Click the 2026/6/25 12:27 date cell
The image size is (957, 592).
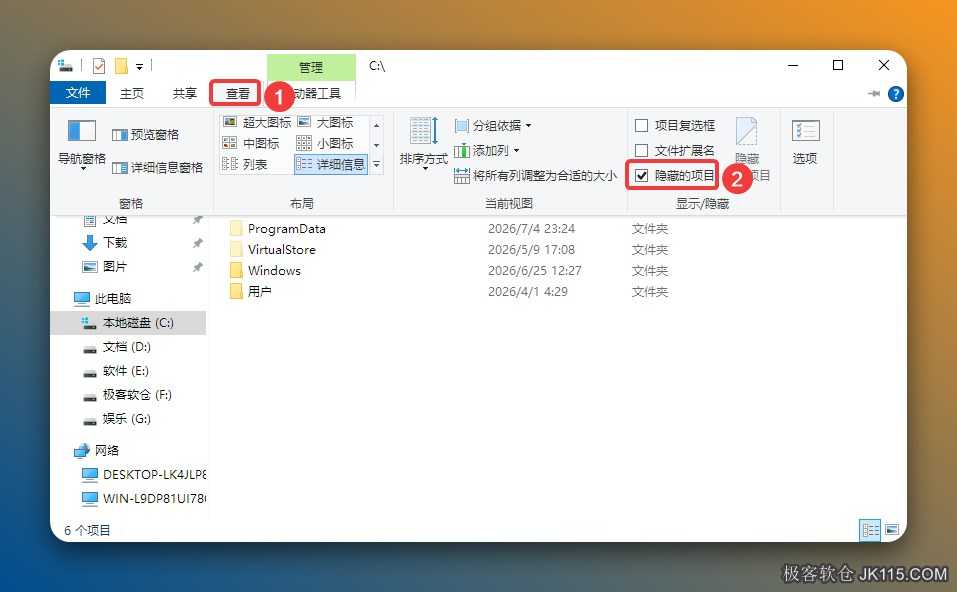coord(535,270)
